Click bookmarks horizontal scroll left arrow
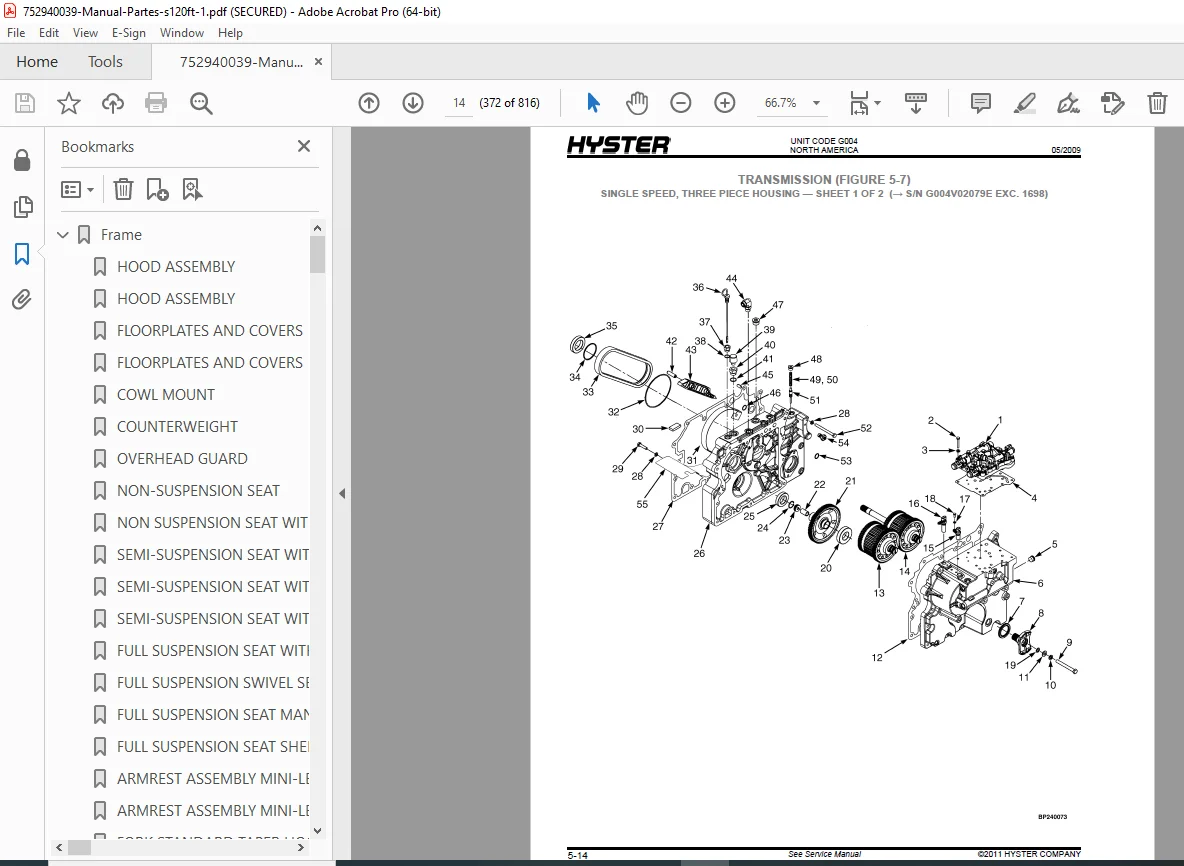The height and width of the screenshot is (866, 1184). (60, 848)
